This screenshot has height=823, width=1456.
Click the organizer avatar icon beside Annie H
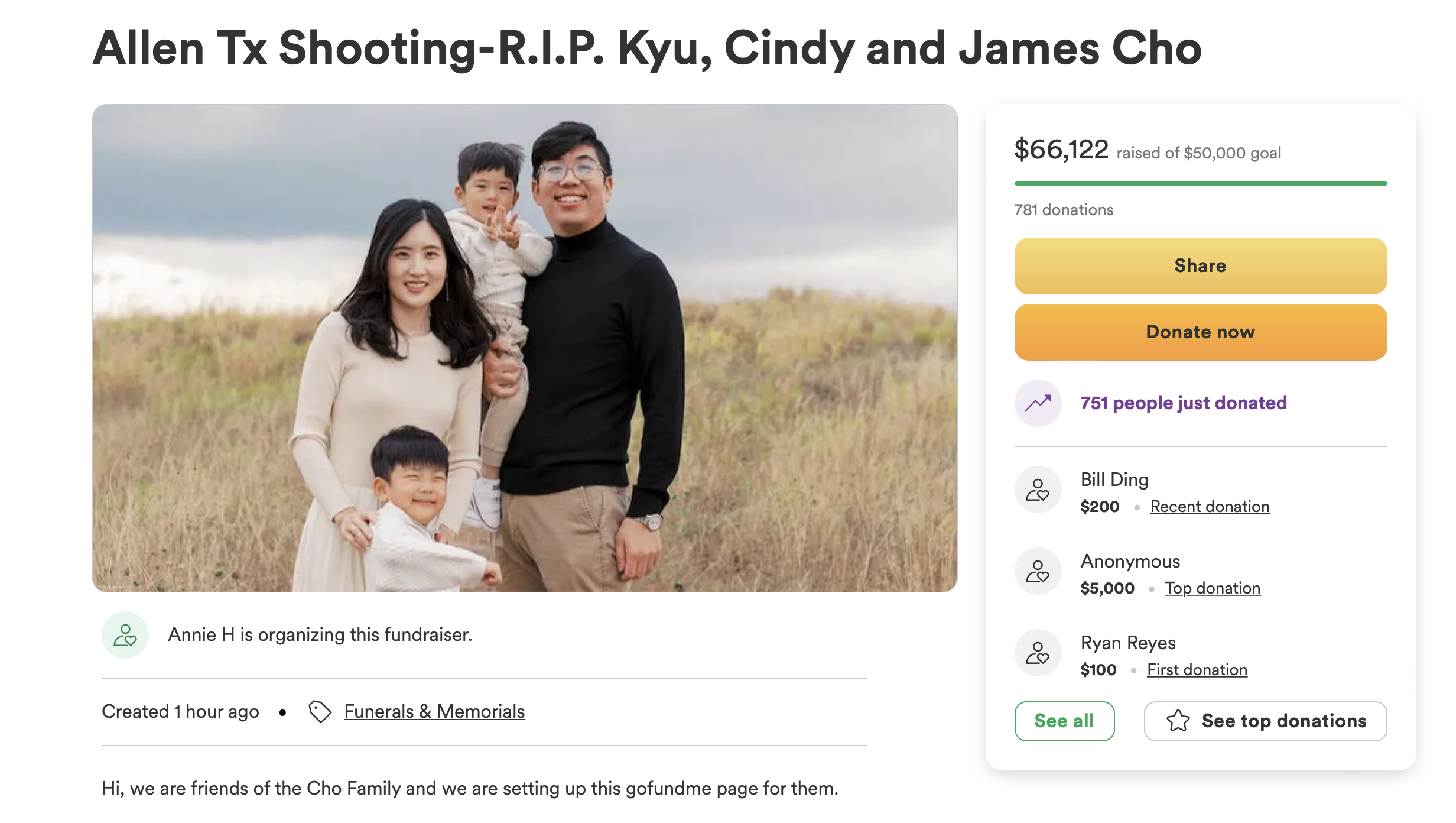[x=125, y=635]
